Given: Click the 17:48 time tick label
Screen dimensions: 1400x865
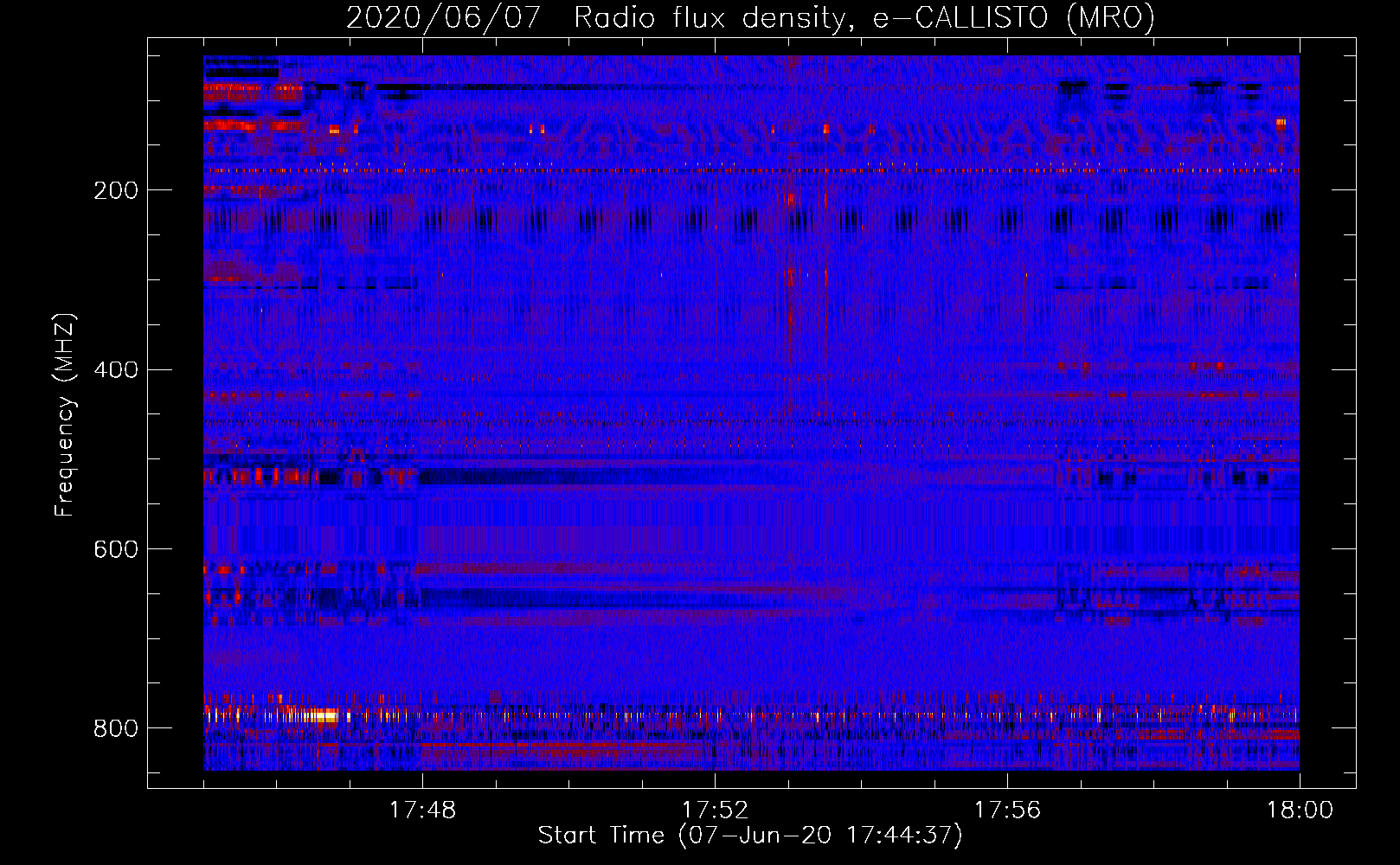Looking at the screenshot, I should point(422,811).
